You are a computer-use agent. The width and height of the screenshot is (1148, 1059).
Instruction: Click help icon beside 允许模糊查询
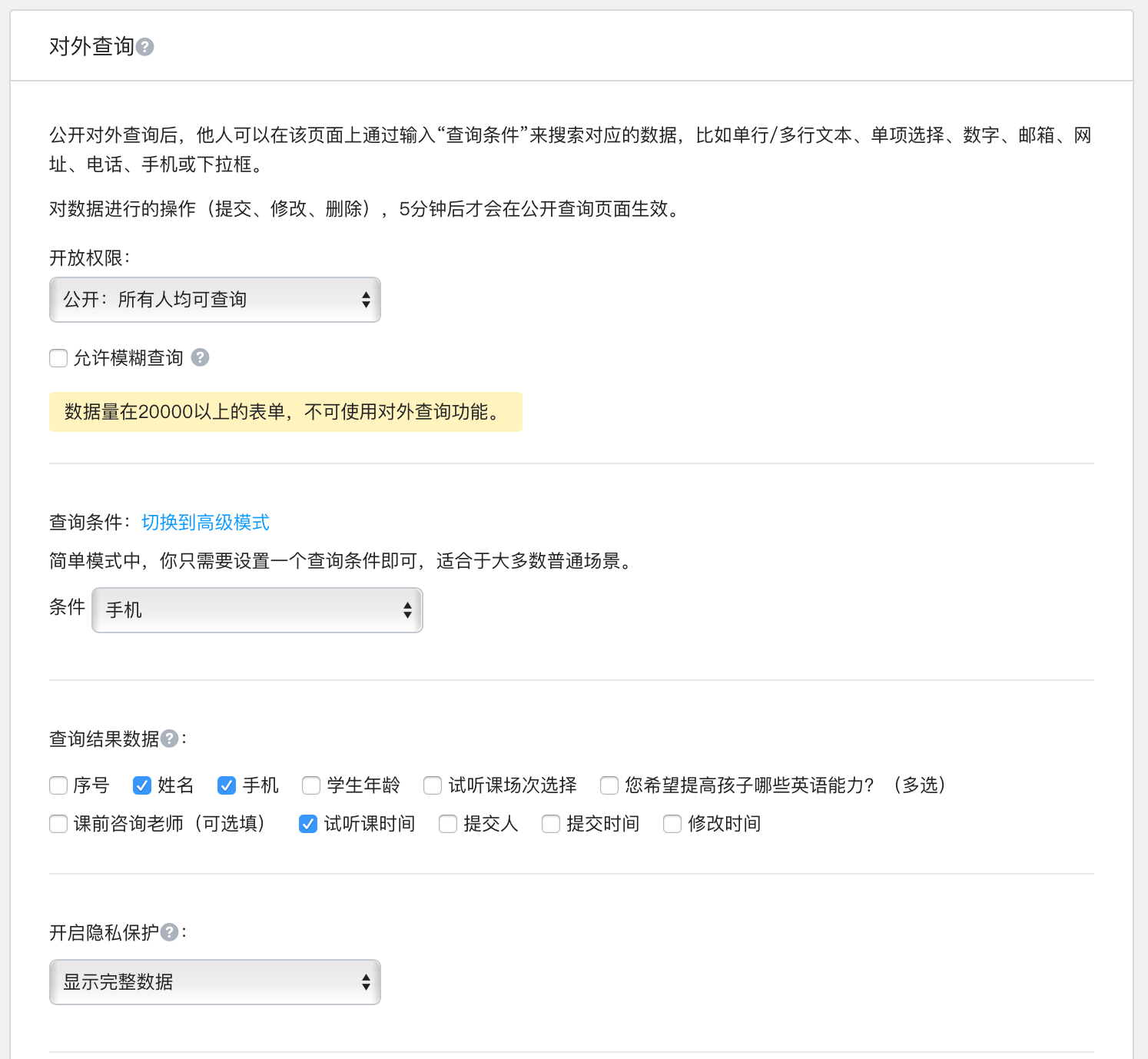(x=200, y=357)
